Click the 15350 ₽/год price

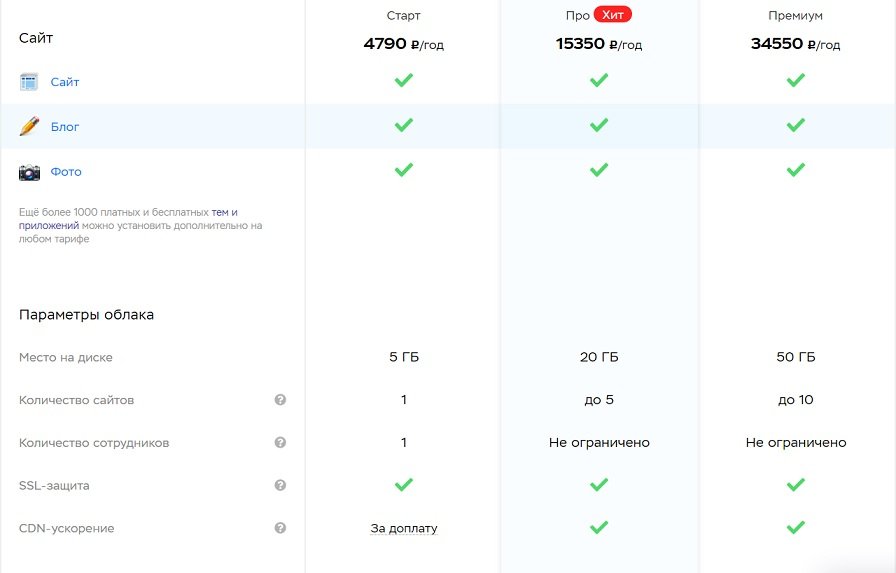[x=599, y=44]
